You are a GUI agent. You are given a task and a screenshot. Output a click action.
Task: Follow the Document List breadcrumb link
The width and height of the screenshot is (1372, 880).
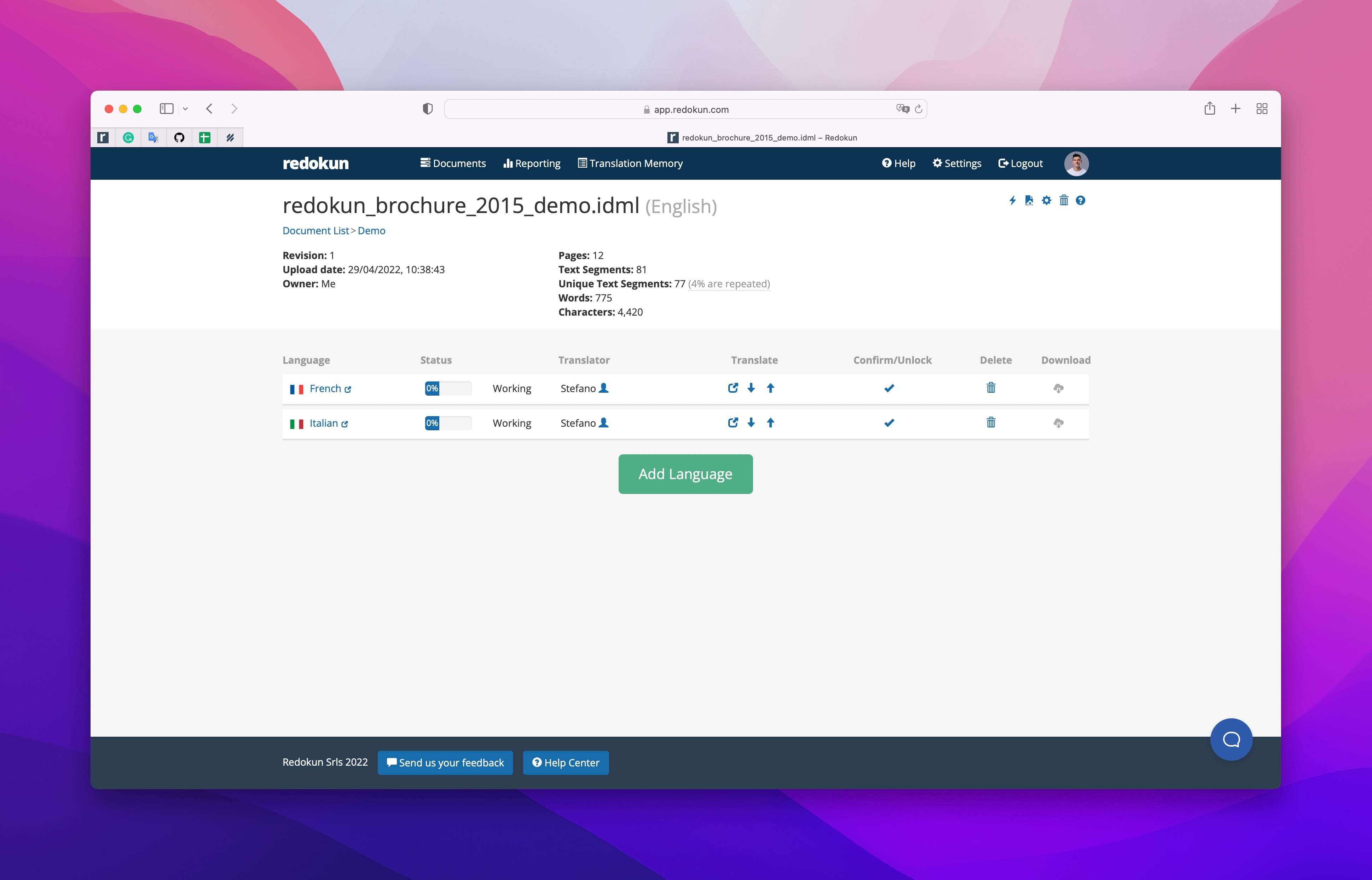tap(315, 230)
